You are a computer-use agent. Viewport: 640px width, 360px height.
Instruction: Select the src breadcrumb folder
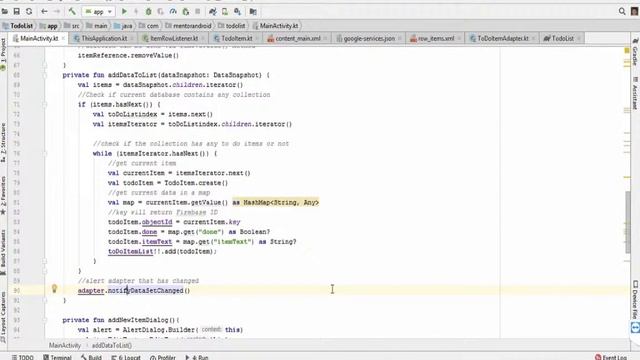(72, 26)
